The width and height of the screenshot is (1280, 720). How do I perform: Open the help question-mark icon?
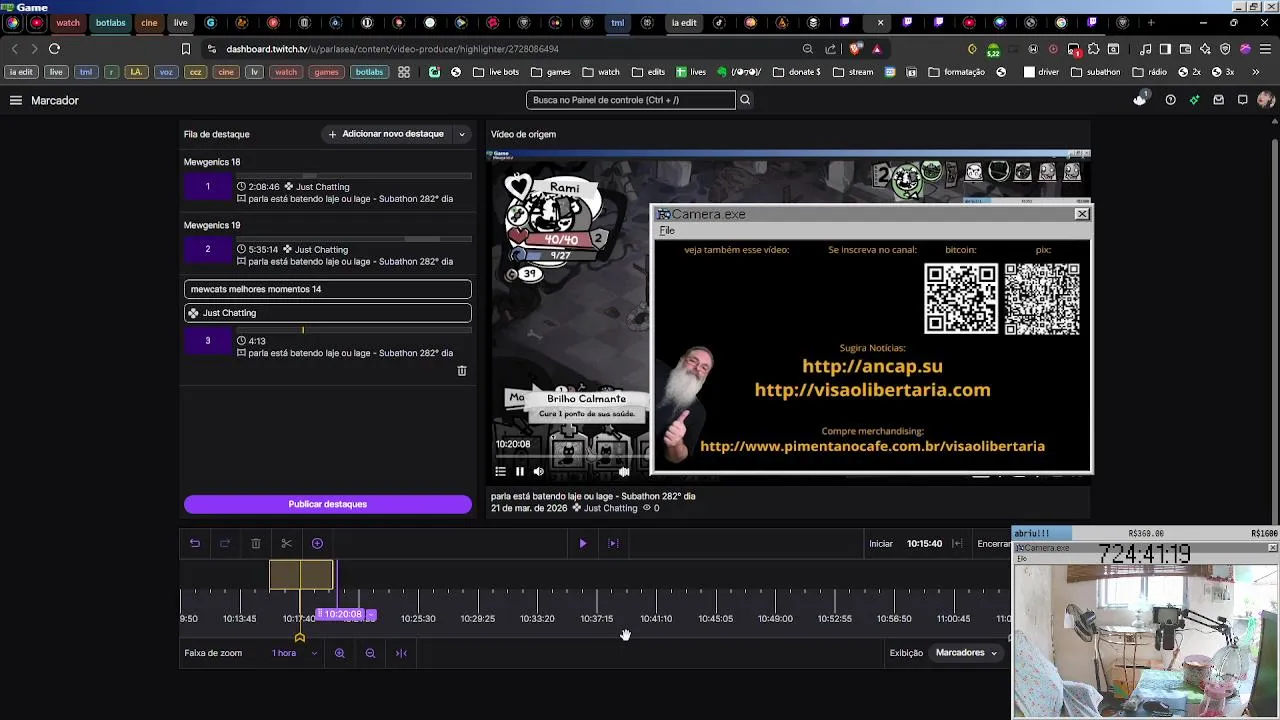click(x=1170, y=100)
